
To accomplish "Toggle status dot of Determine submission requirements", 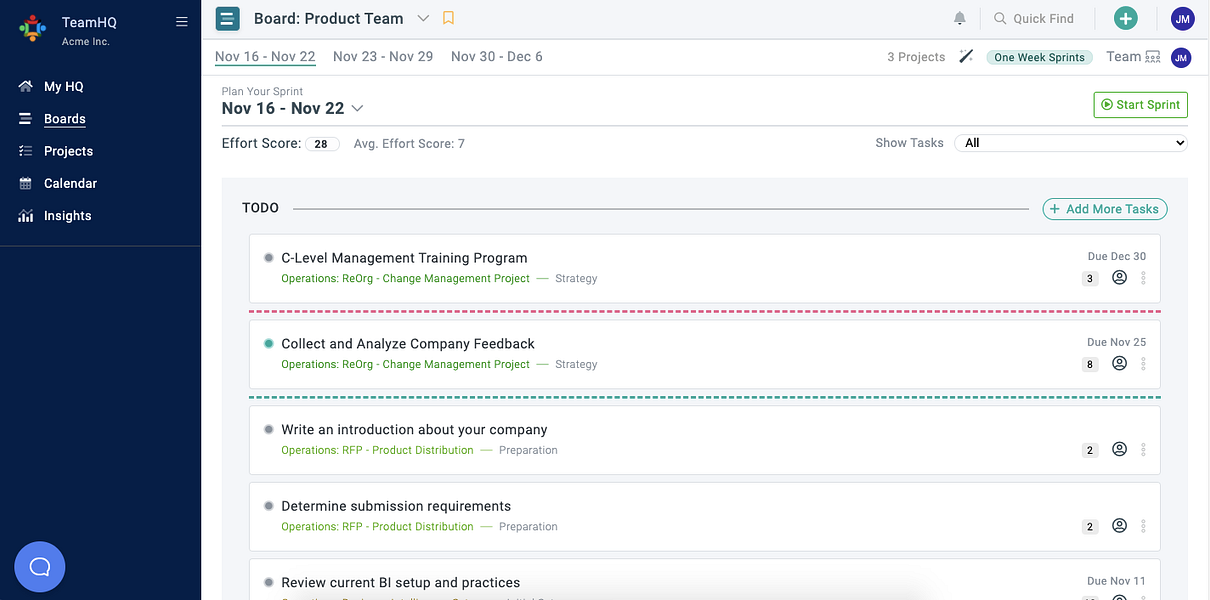I will pos(269,506).
